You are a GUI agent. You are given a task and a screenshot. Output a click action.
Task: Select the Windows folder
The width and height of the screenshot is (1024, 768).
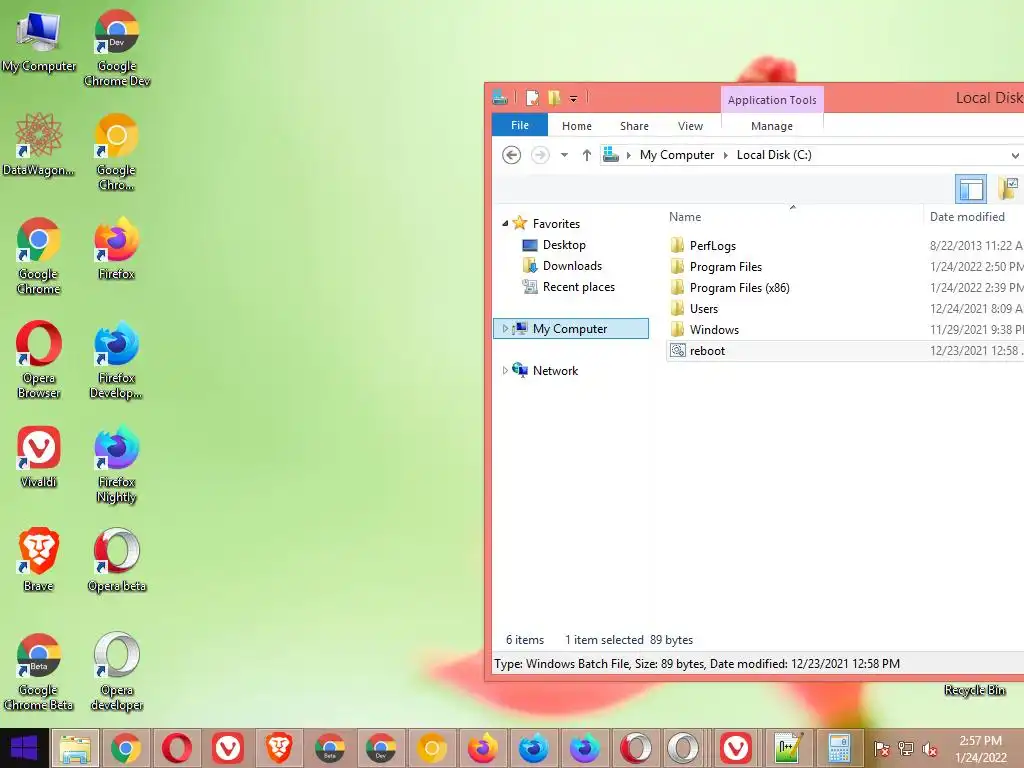pyautogui.click(x=714, y=329)
